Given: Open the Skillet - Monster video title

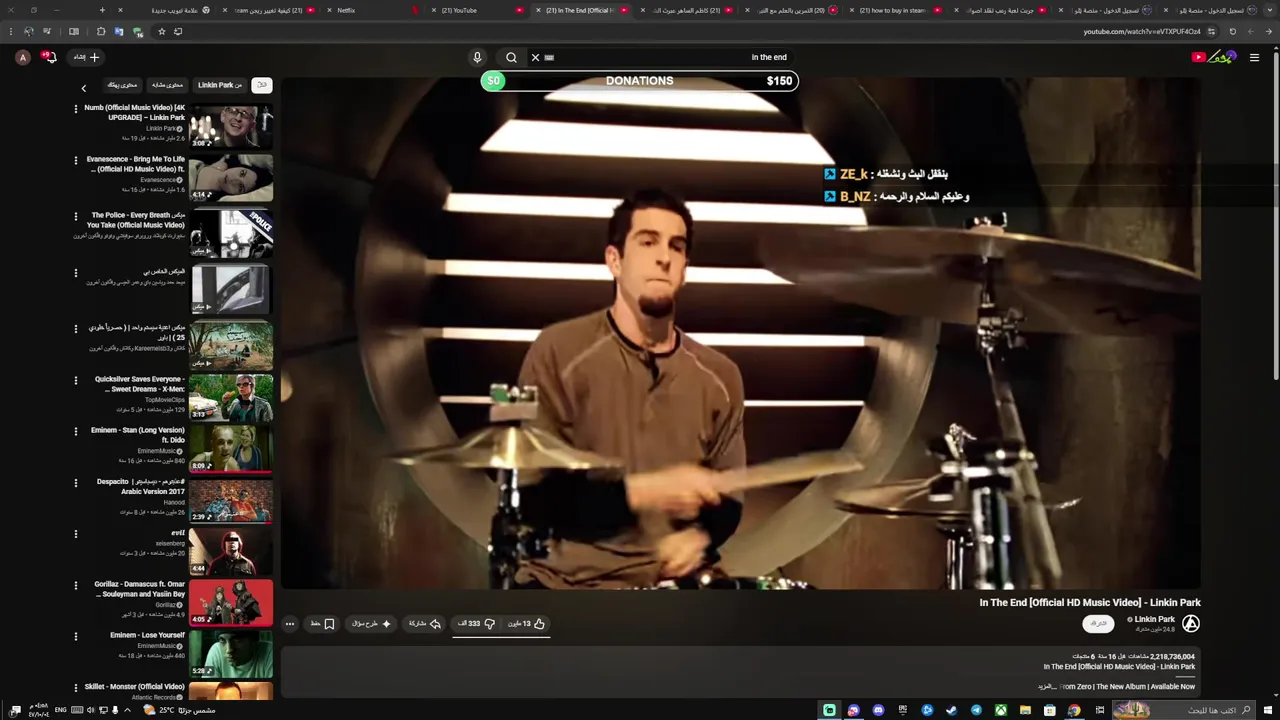Looking at the screenshot, I should point(135,686).
